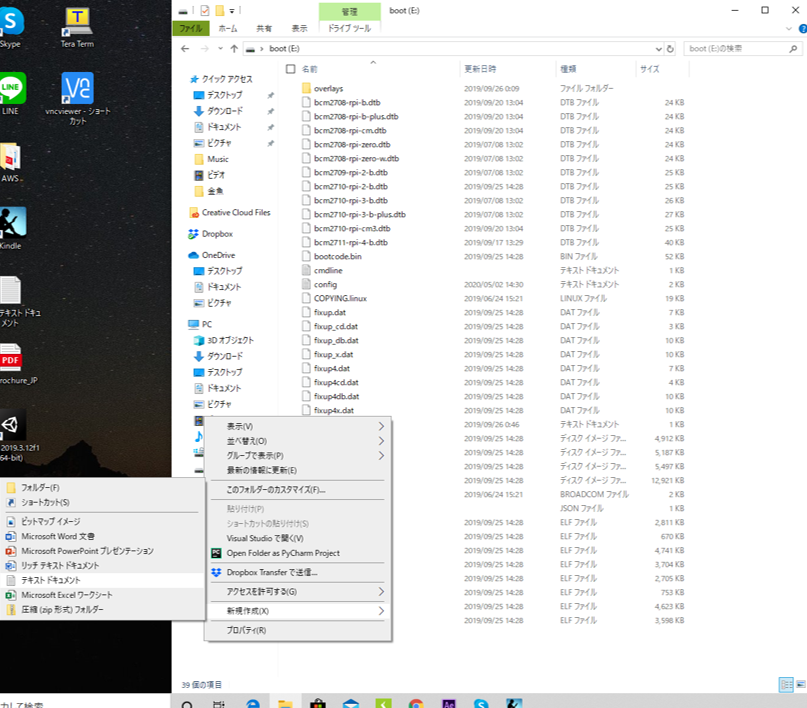
Task: Click the back navigation arrow
Action: (183, 47)
